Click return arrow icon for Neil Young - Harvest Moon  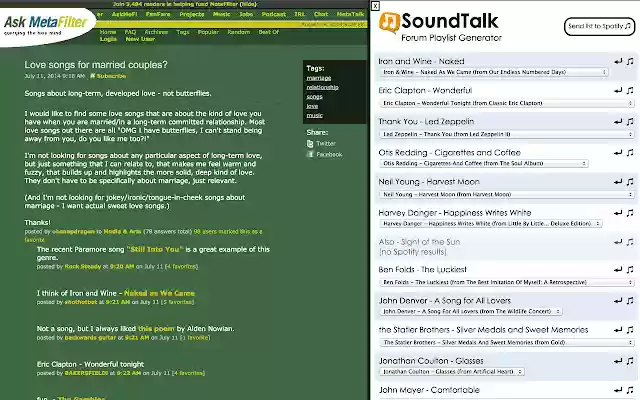618,182
